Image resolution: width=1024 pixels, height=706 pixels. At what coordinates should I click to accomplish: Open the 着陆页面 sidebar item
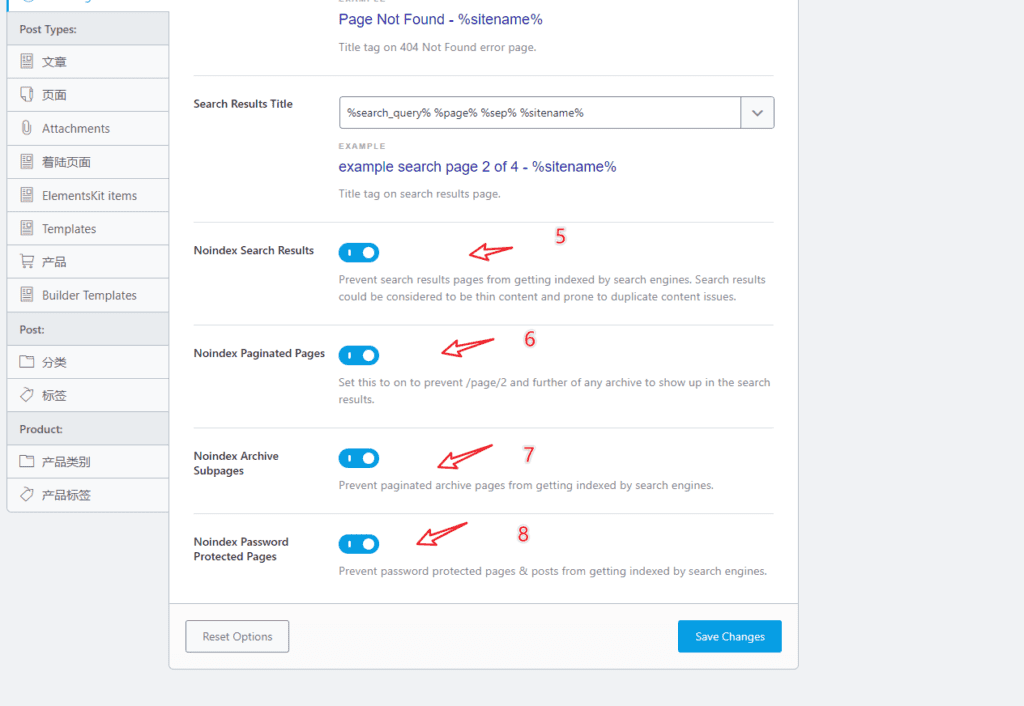tap(88, 162)
